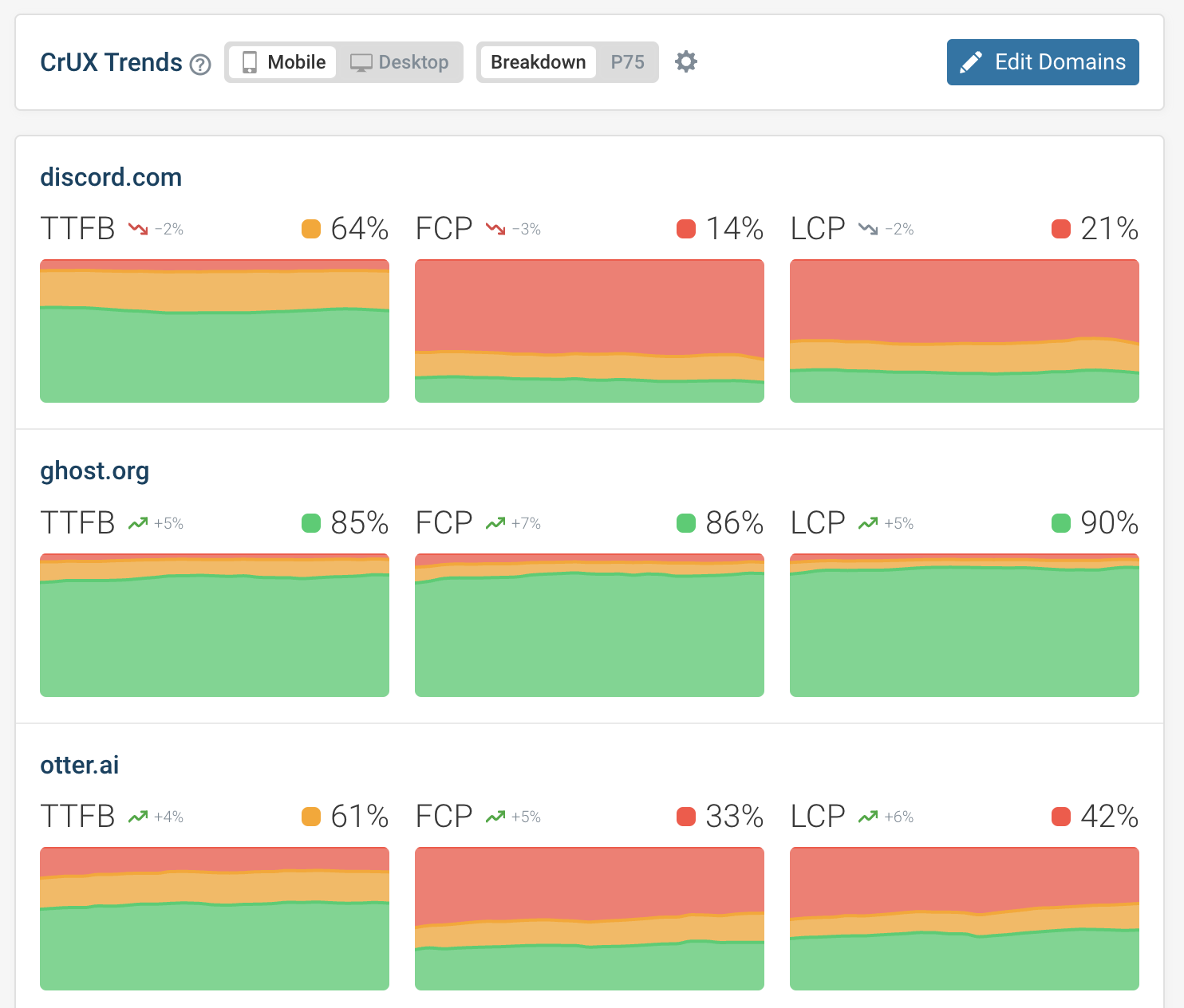Click otter.ai TTFB upward trend arrow
This screenshot has height=1008, width=1184.
138,817
